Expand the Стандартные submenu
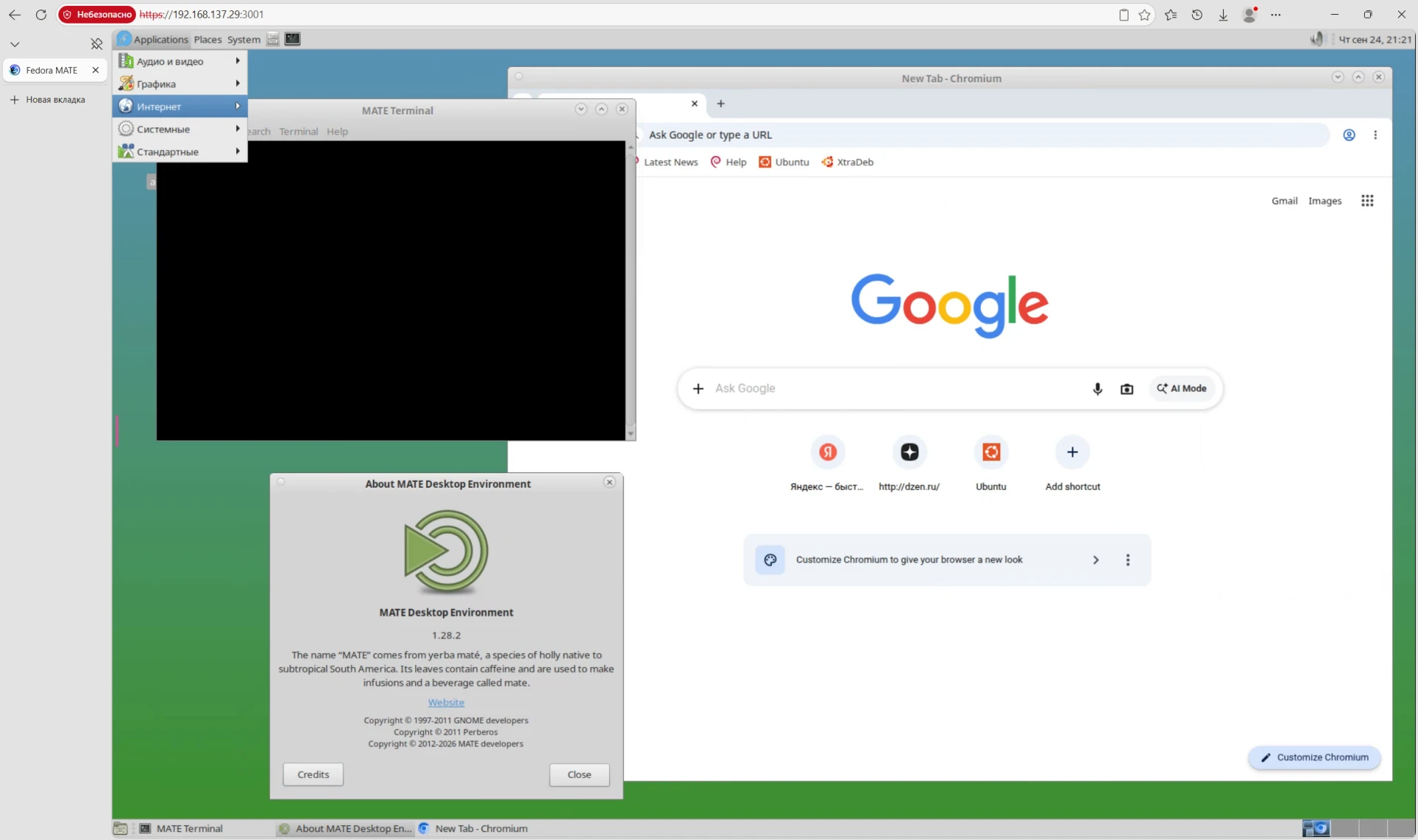The height and width of the screenshot is (840, 1418). (x=180, y=151)
